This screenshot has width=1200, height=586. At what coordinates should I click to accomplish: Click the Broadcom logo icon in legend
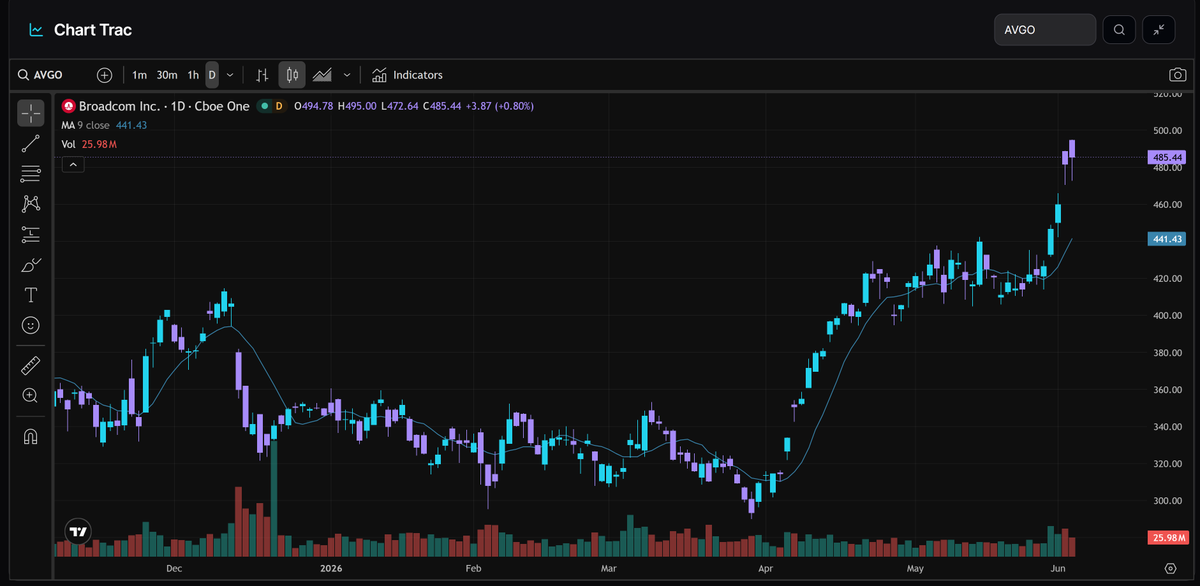(x=69, y=106)
